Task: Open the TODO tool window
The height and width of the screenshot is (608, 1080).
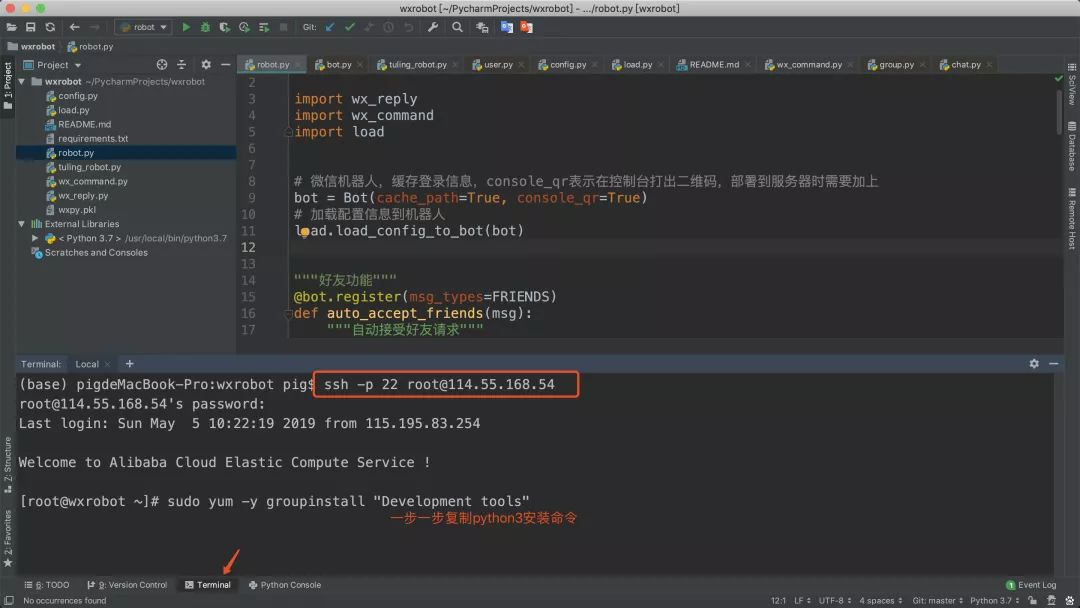Action: coord(47,585)
